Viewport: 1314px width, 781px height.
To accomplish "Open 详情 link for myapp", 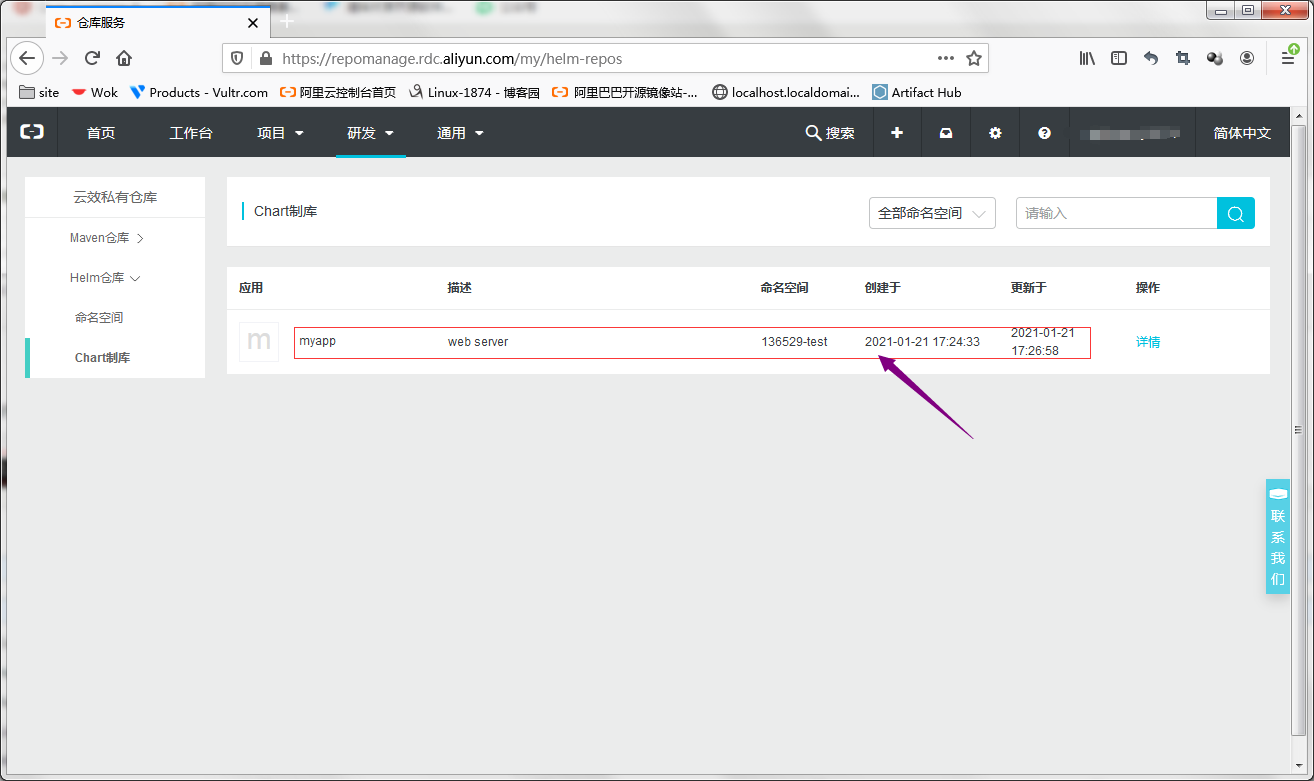I will click(1148, 342).
